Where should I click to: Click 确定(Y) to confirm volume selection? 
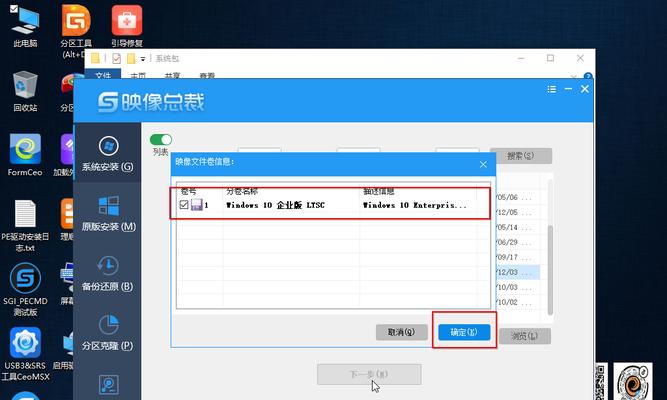pyautogui.click(x=464, y=332)
